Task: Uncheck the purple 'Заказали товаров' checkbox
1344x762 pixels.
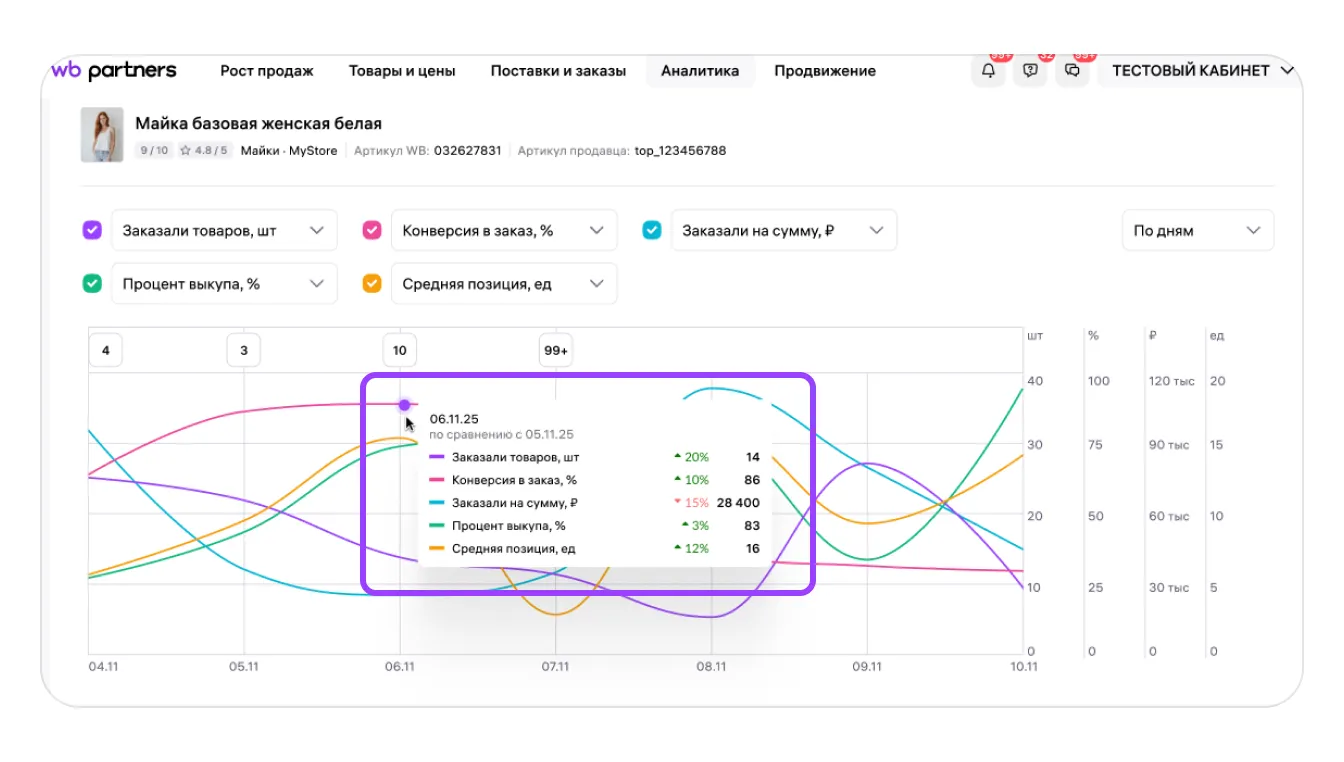Action: pos(92,230)
